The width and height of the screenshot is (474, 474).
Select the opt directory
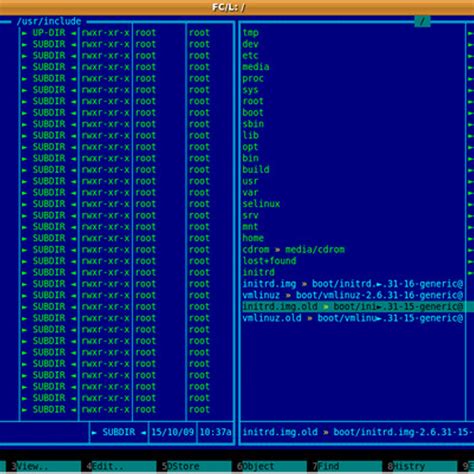[250, 147]
